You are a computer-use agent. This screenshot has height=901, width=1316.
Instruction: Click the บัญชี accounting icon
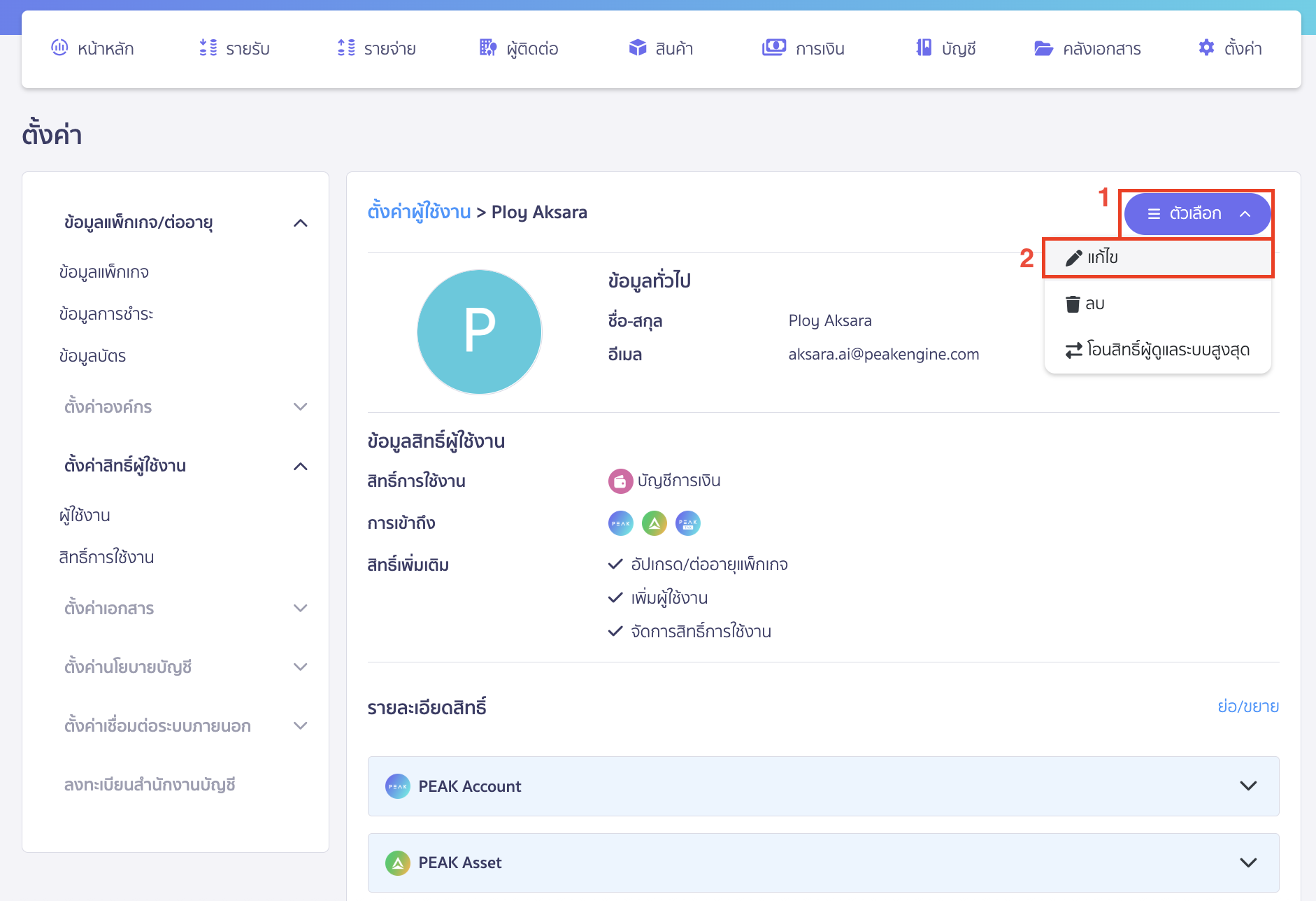coord(924,47)
